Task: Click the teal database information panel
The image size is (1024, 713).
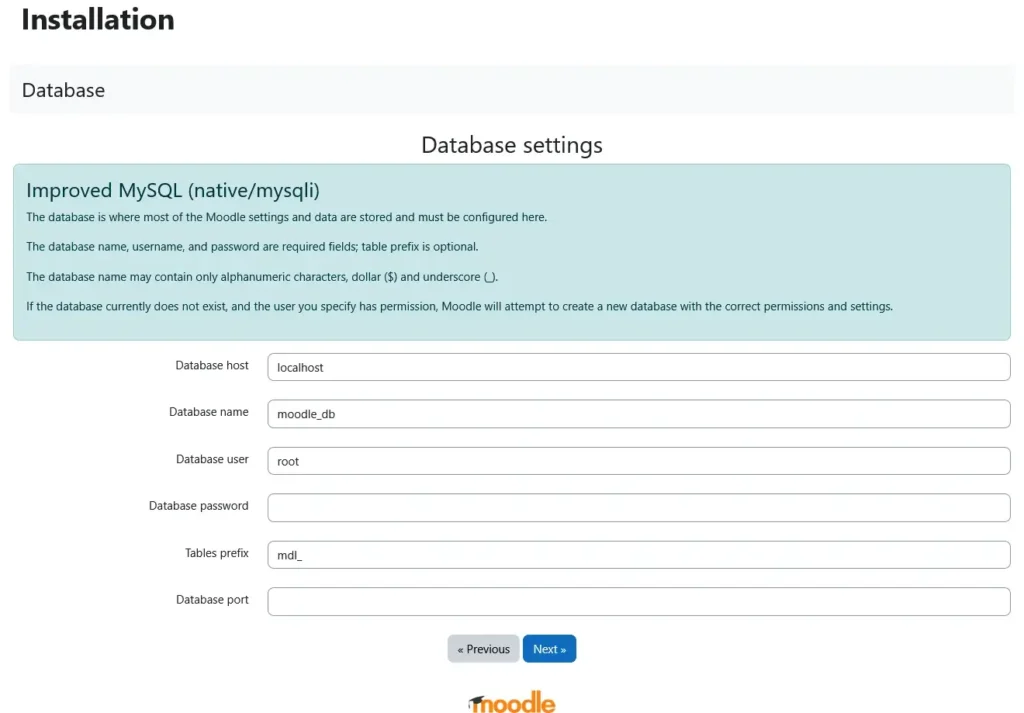Action: (512, 250)
